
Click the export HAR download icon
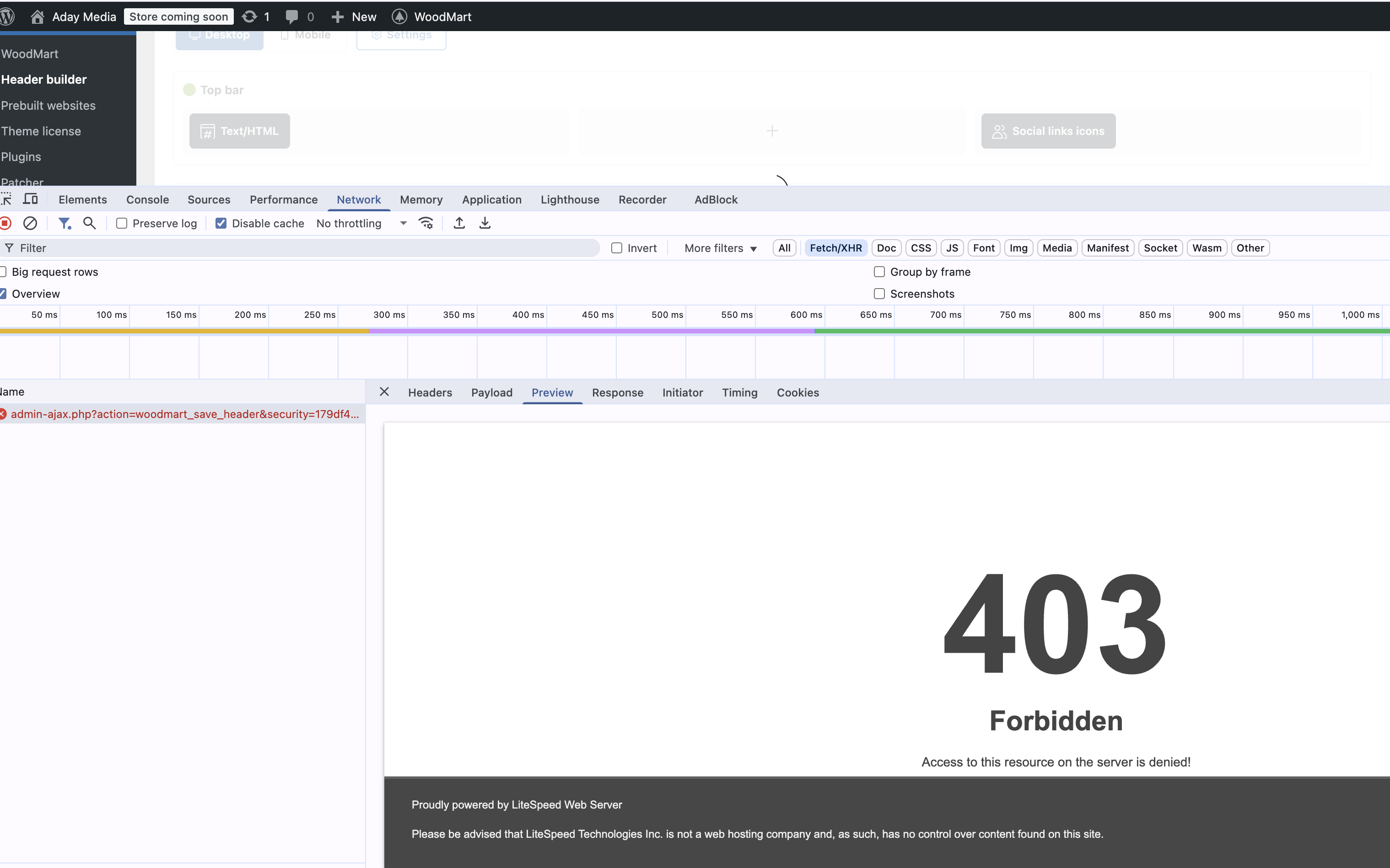[x=485, y=223]
